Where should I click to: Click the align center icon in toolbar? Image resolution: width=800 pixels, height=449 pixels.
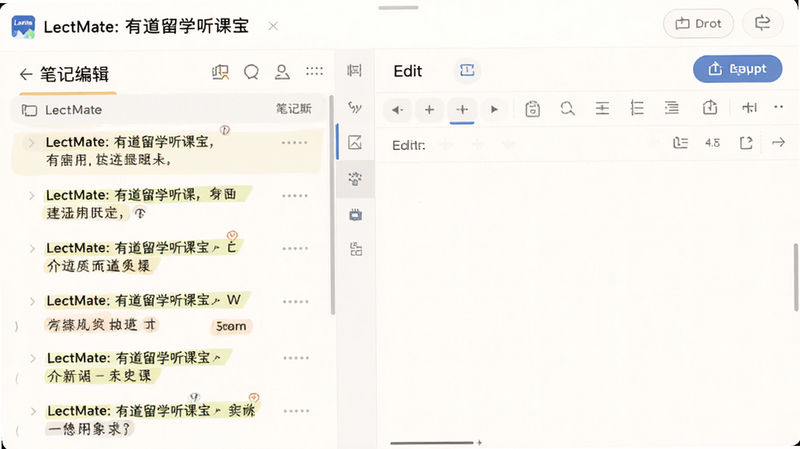[x=602, y=108]
